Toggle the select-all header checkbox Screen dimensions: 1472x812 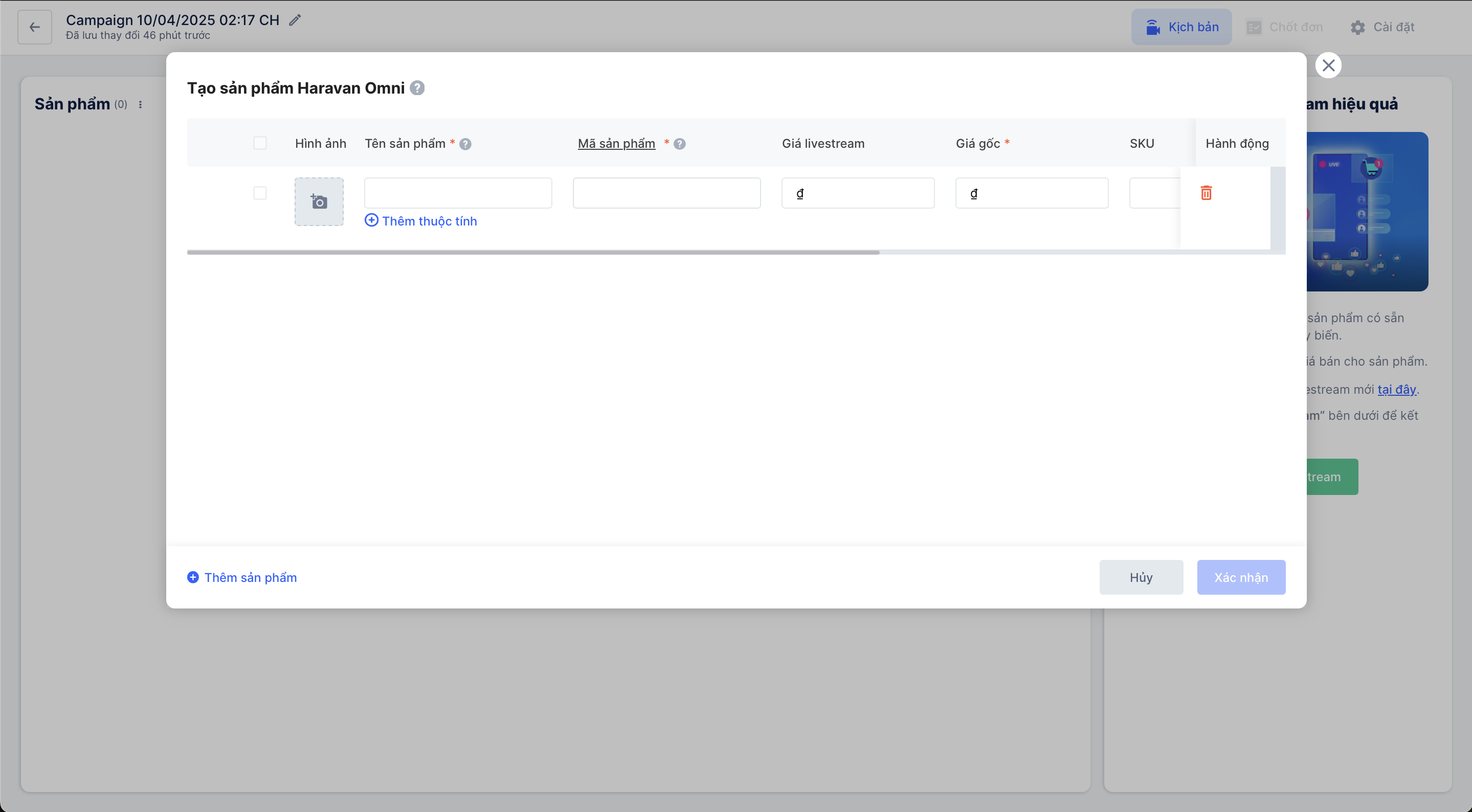[260, 143]
